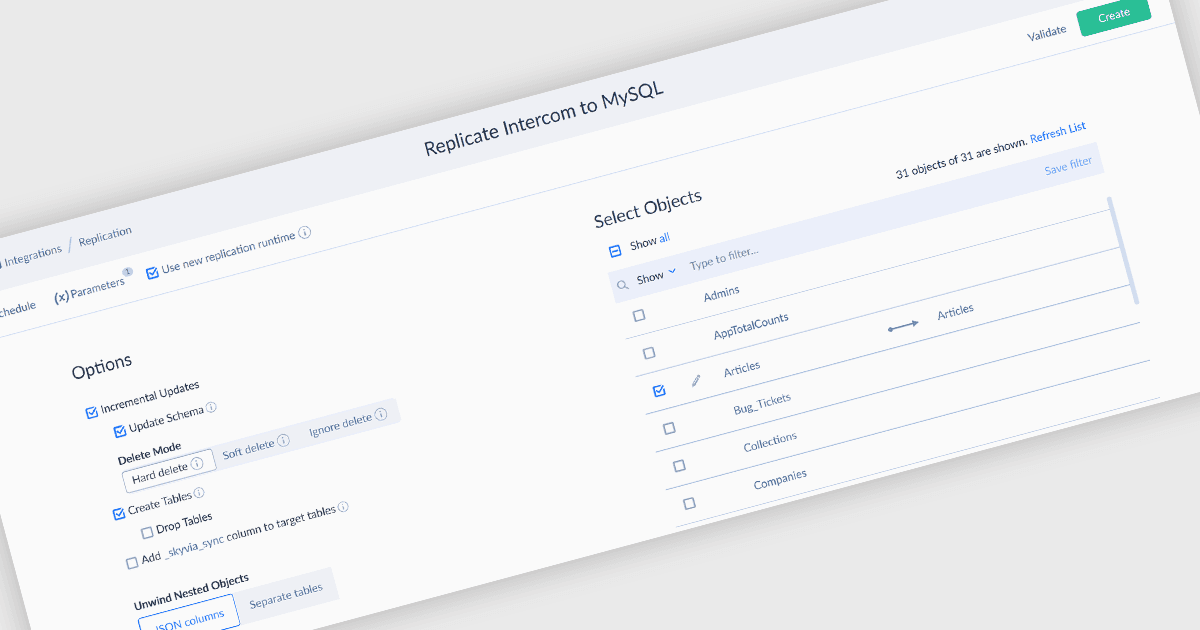Screen dimensions: 1200x630
Task: Show info icon next to Create Tables
Action: [x=199, y=493]
